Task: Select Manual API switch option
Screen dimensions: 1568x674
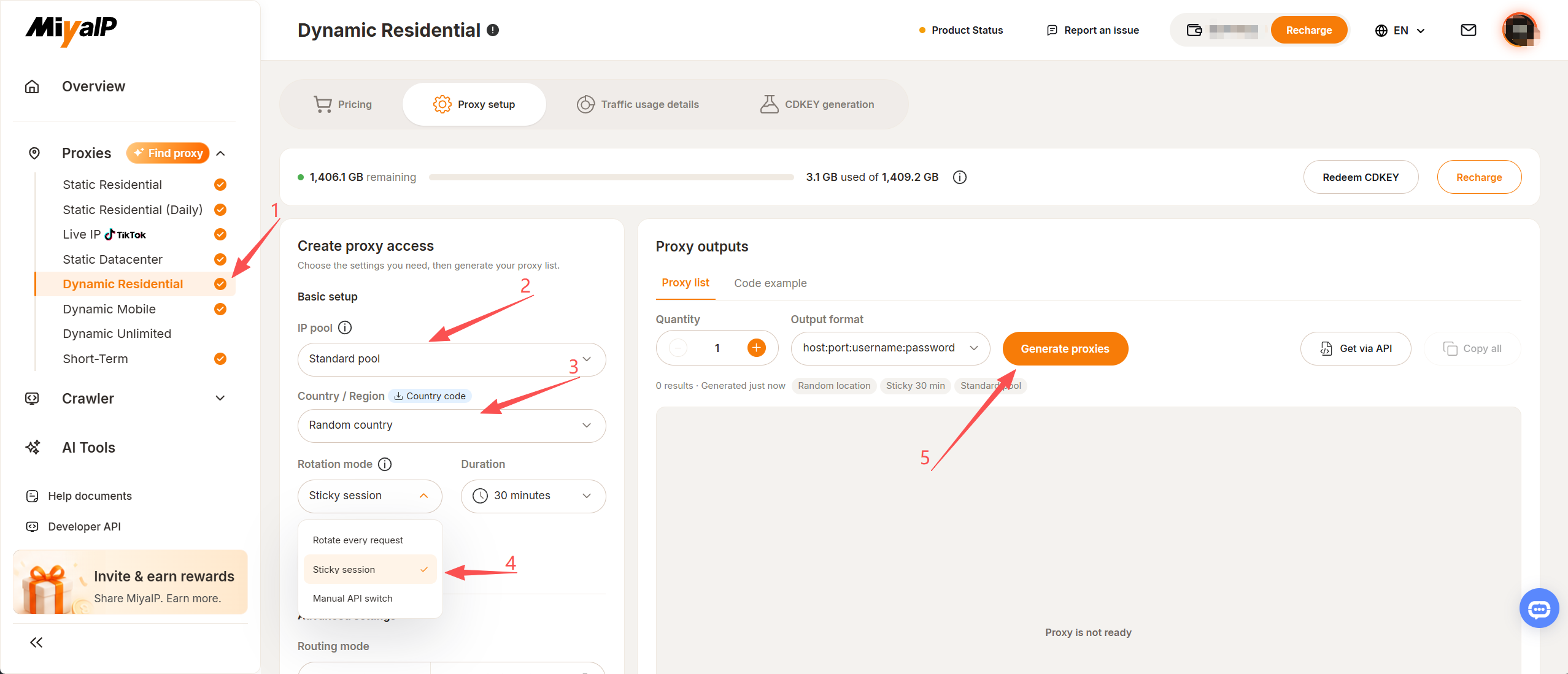Action: point(370,599)
